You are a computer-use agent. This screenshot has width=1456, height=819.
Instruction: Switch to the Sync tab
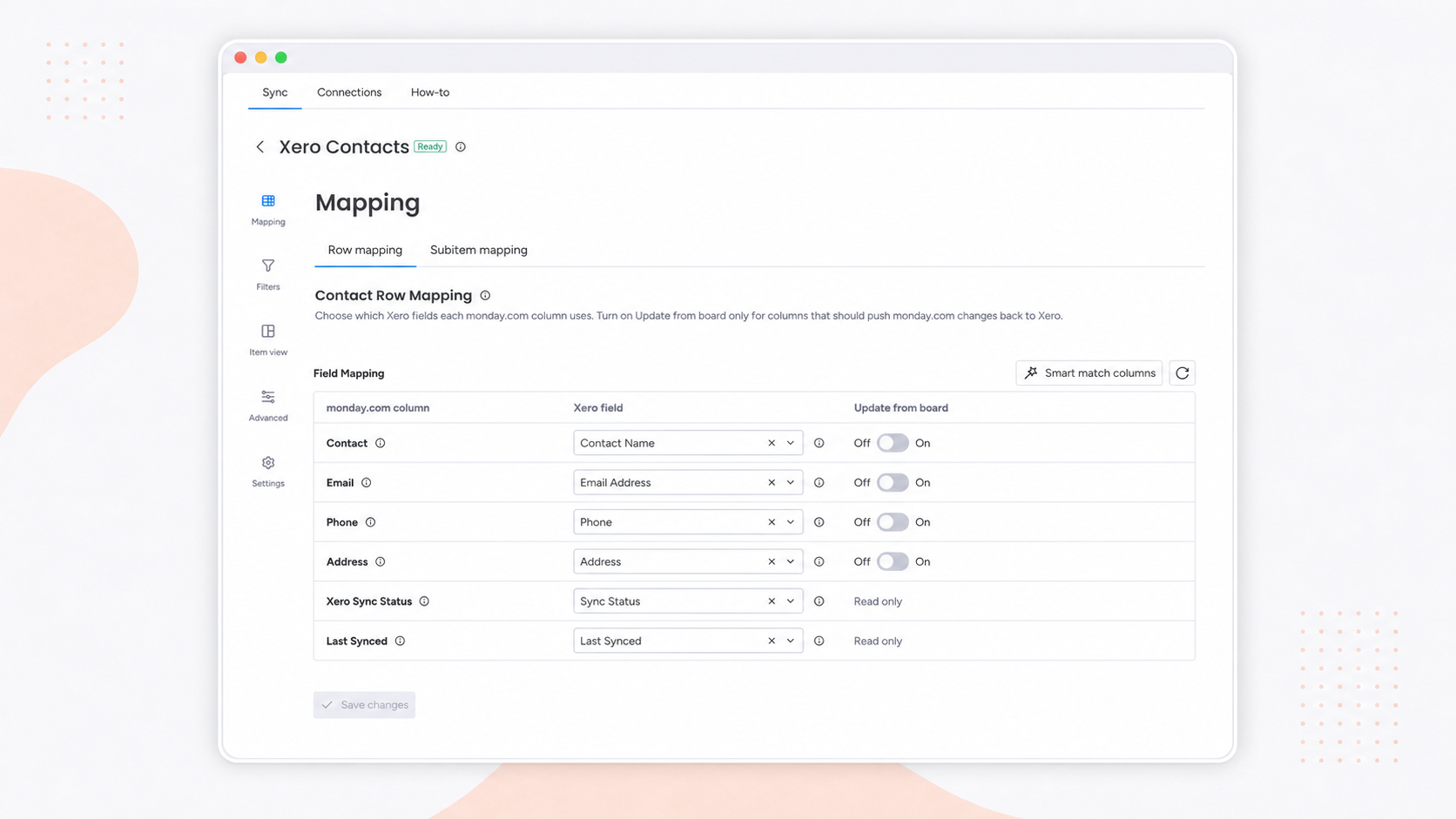tap(275, 92)
